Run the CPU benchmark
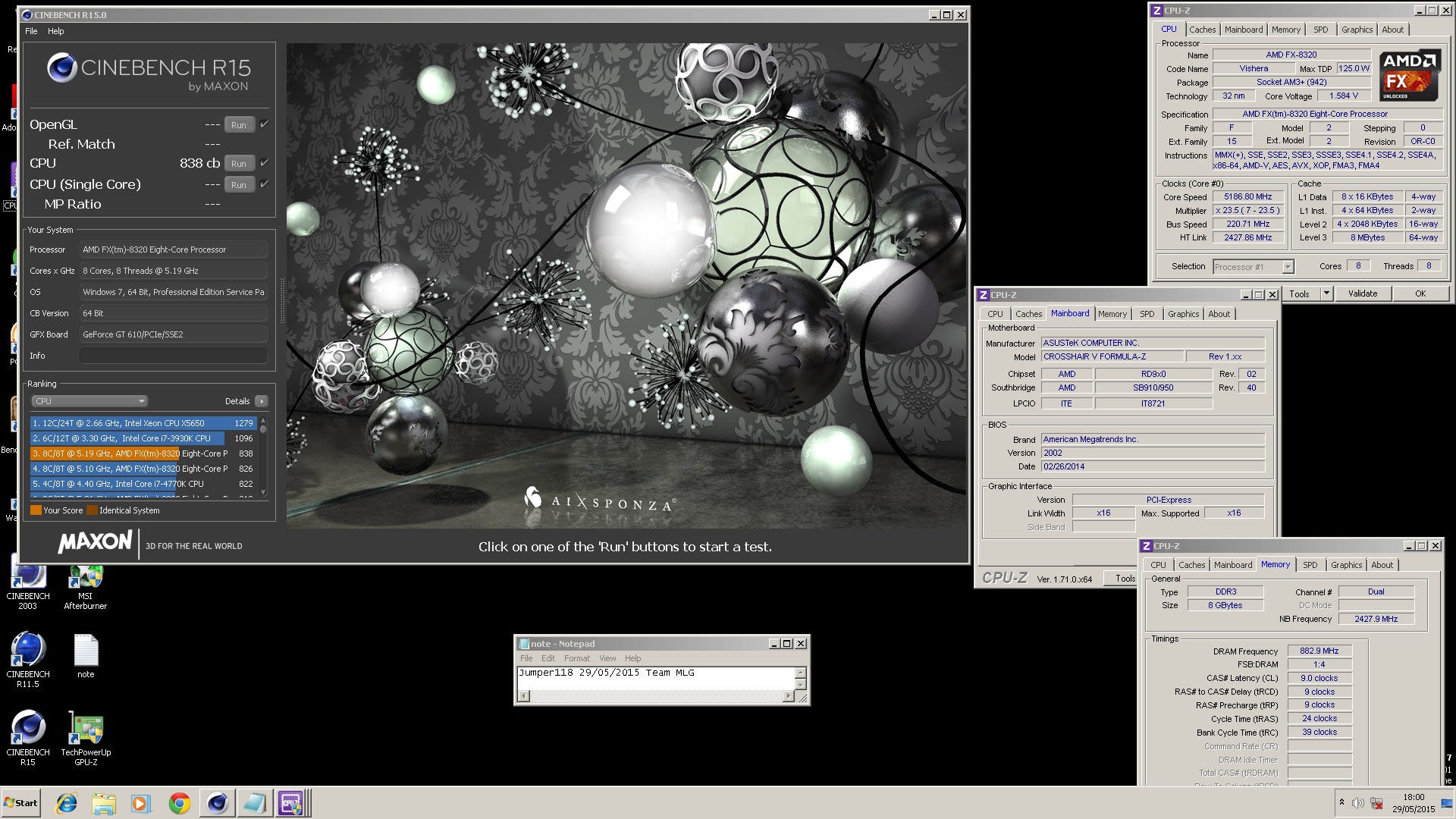Screen dimensions: 1456x819 tap(239, 164)
